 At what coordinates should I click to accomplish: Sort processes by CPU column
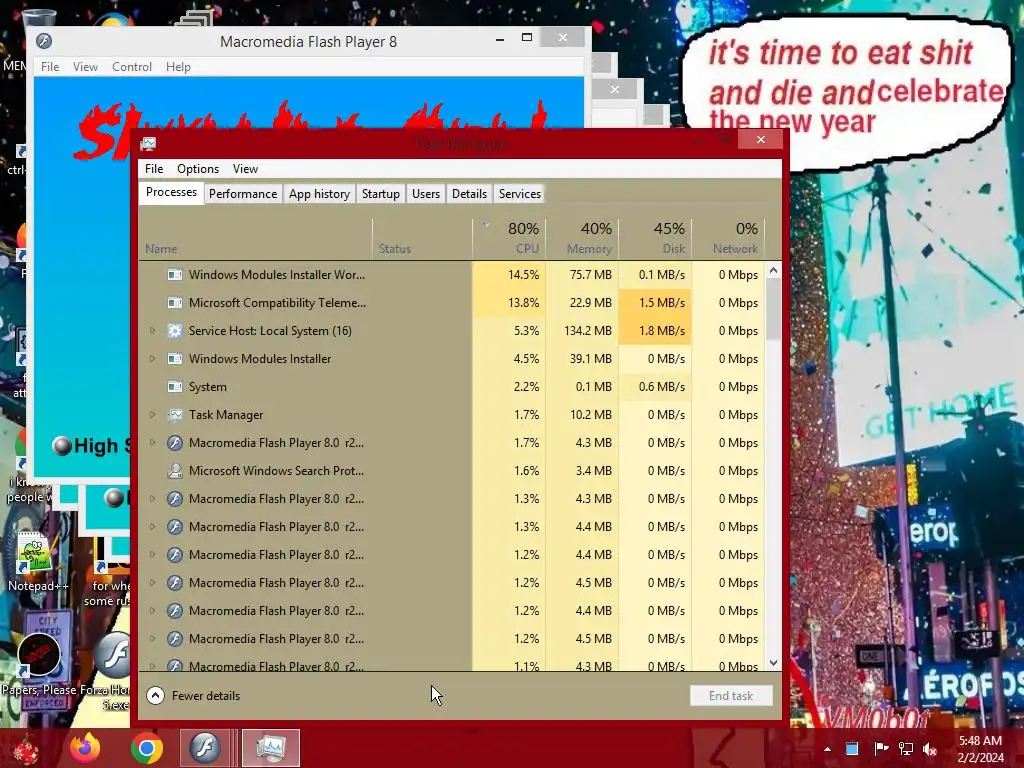[x=509, y=238]
